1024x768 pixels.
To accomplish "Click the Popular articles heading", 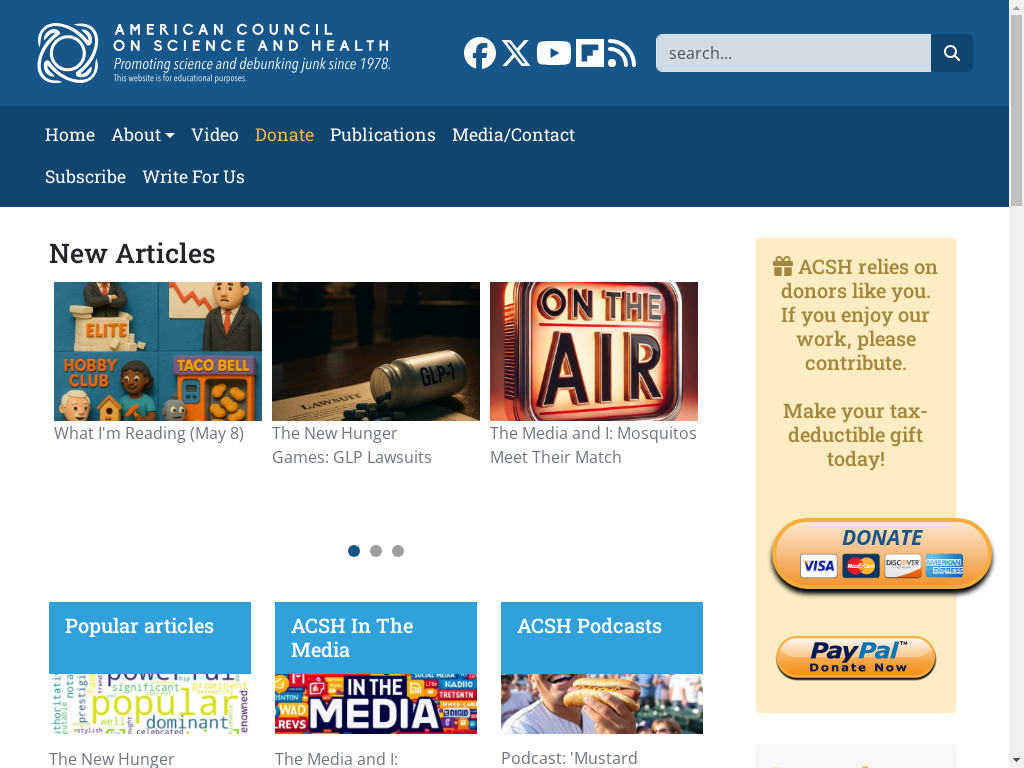I will 139,626.
